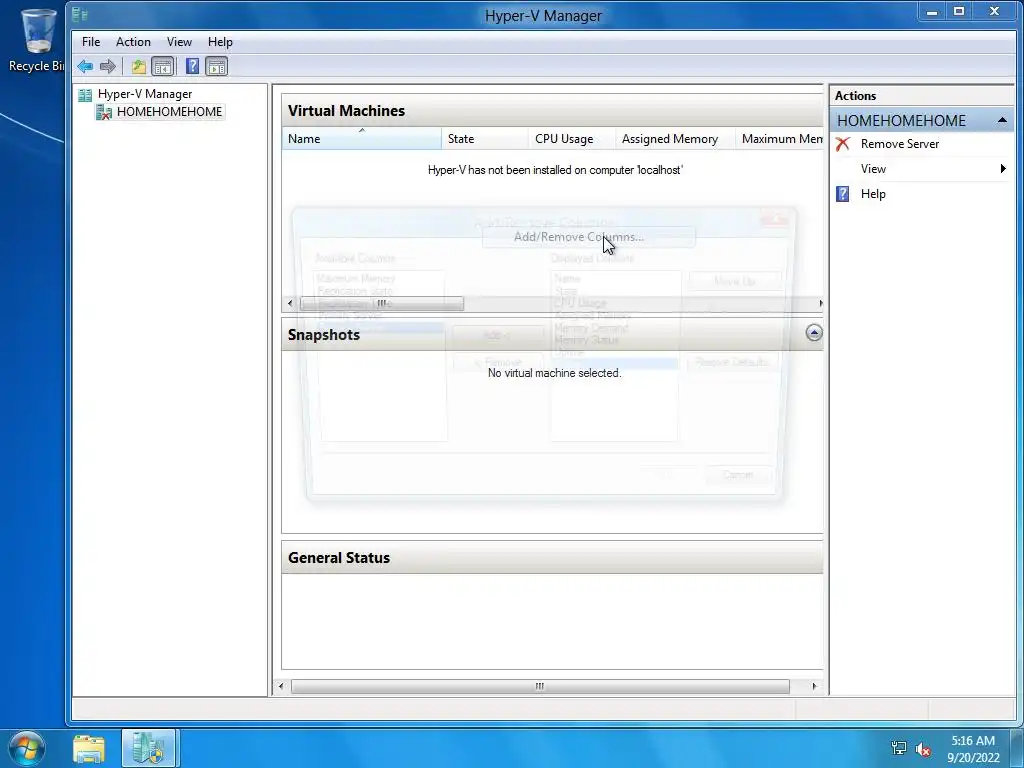
Task: Click the 'No virtual machine selected.' text
Action: tap(554, 373)
